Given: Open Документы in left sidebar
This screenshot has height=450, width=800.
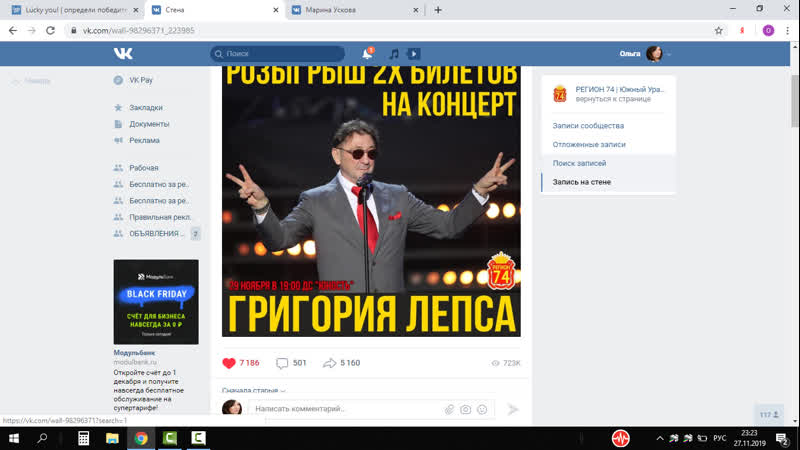Looking at the screenshot, I should point(149,124).
